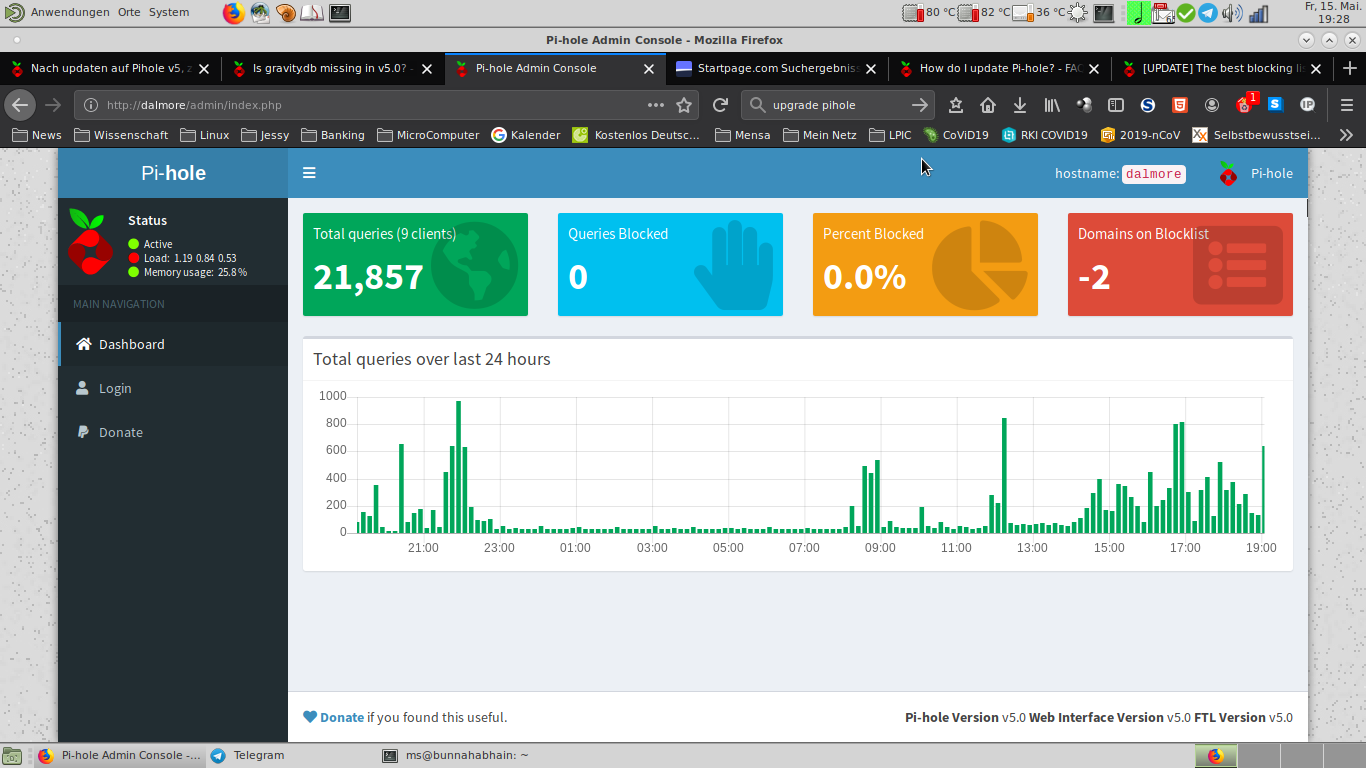Open the Kalender bookmark

point(526,135)
